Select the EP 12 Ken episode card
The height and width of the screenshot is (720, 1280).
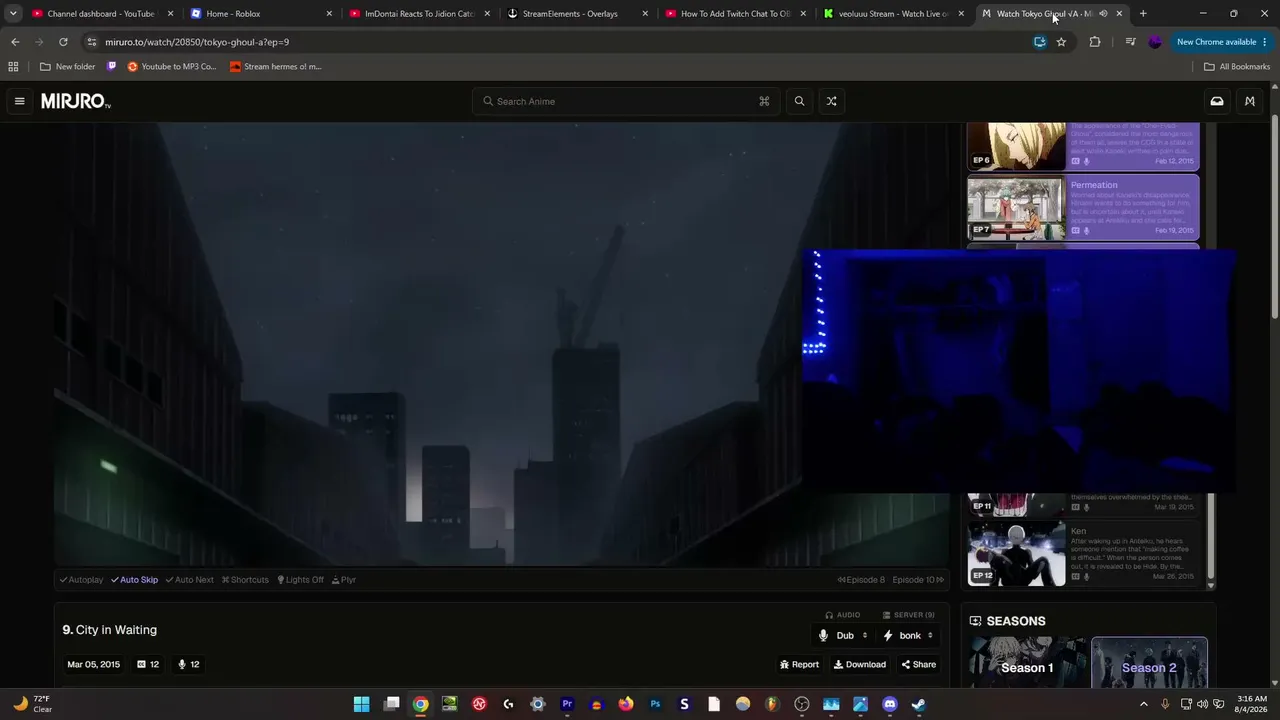point(1083,553)
